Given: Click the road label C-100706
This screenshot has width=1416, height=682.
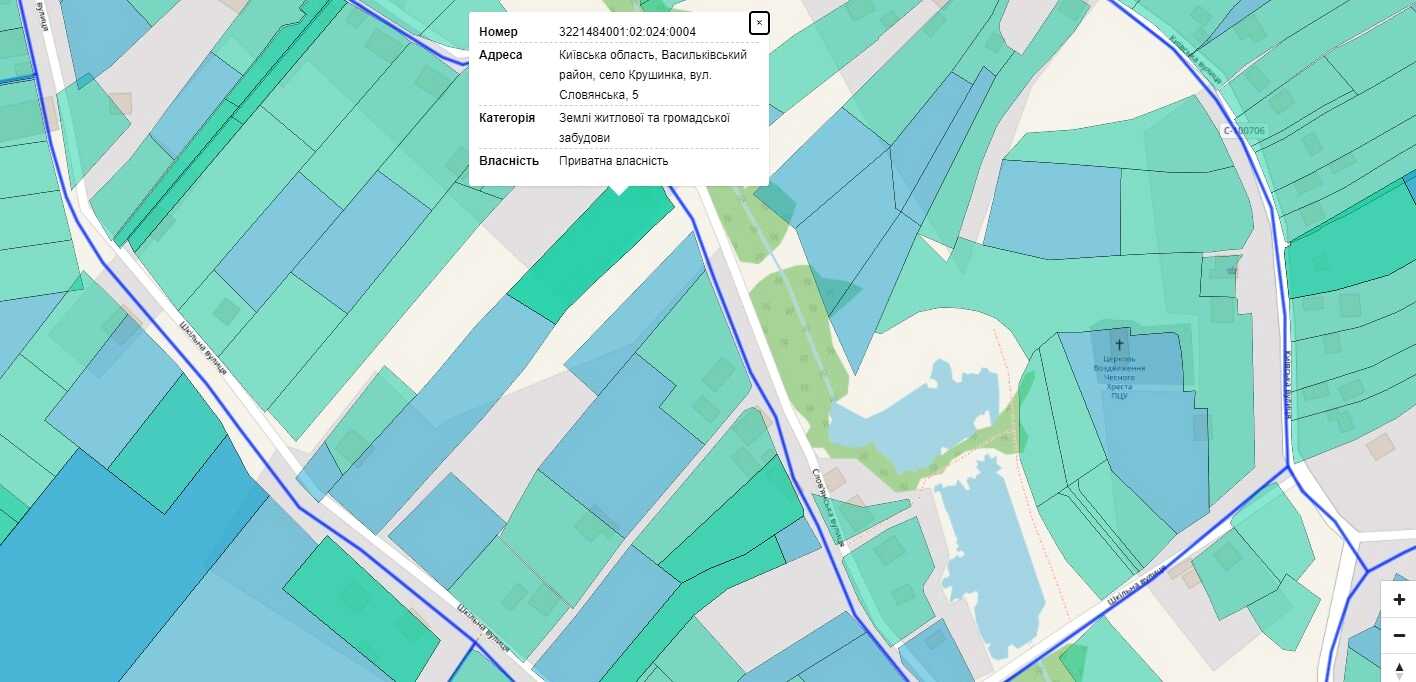Looking at the screenshot, I should point(1243,131).
